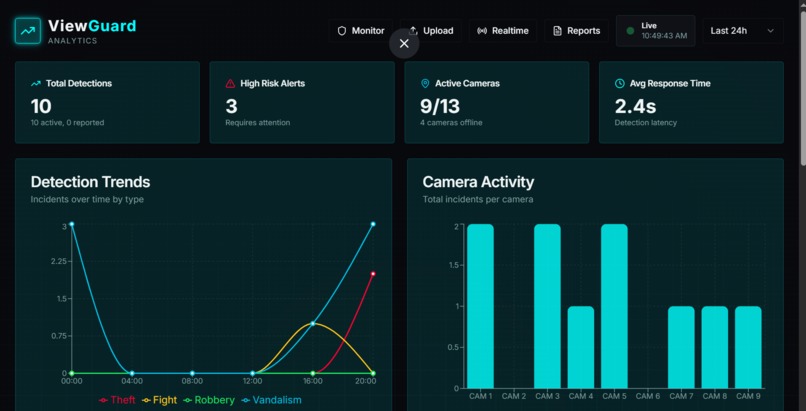Go to the Upload section
The width and height of the screenshot is (806, 411).
(431, 31)
